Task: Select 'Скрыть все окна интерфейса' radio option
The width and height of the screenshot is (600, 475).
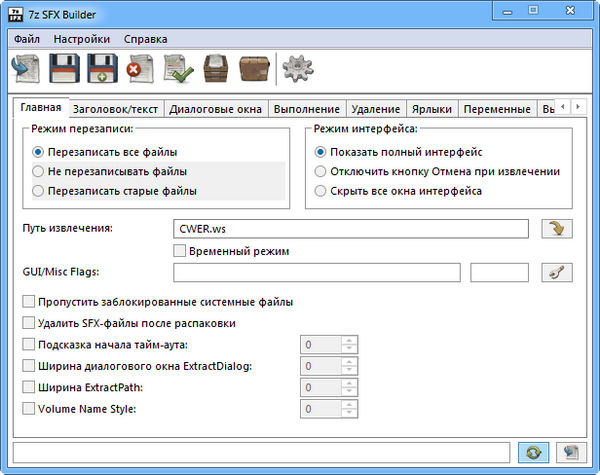Action: point(398,191)
